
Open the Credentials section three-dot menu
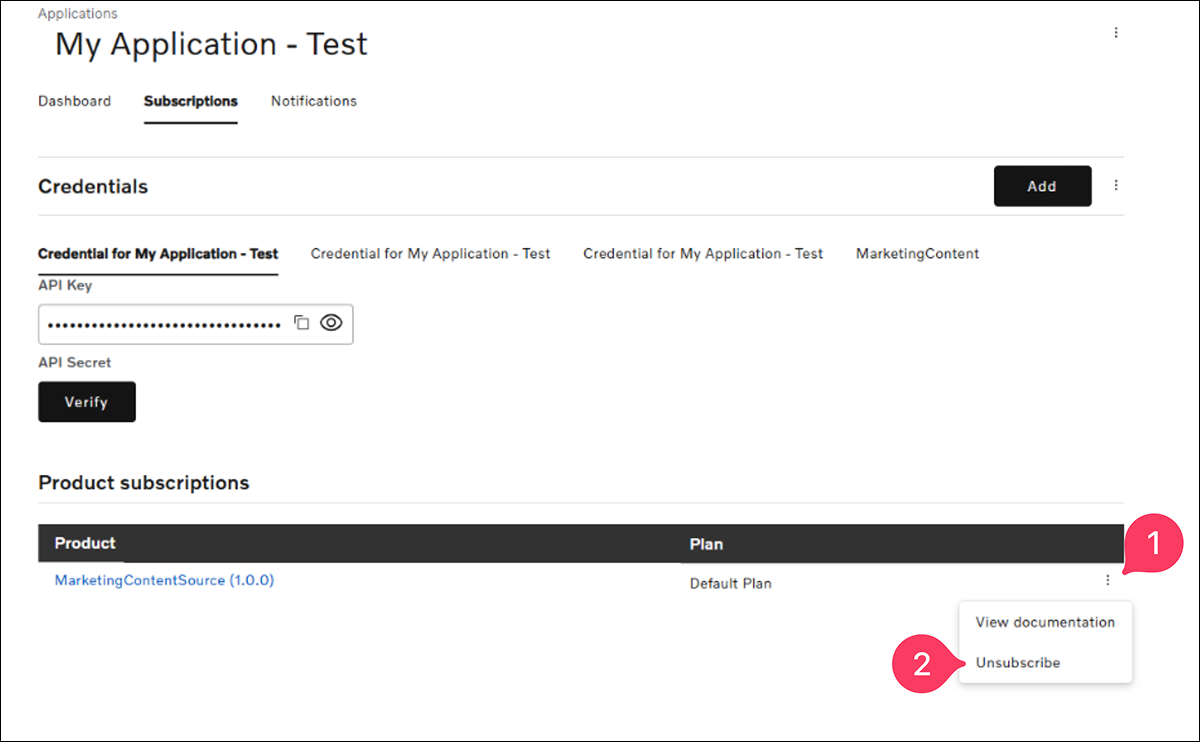point(1116,186)
